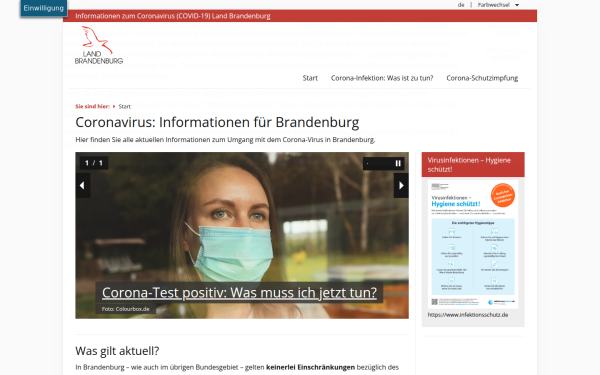Click the Land Brandenburg eagle logo
This screenshot has width=600, height=375.
coord(99,45)
